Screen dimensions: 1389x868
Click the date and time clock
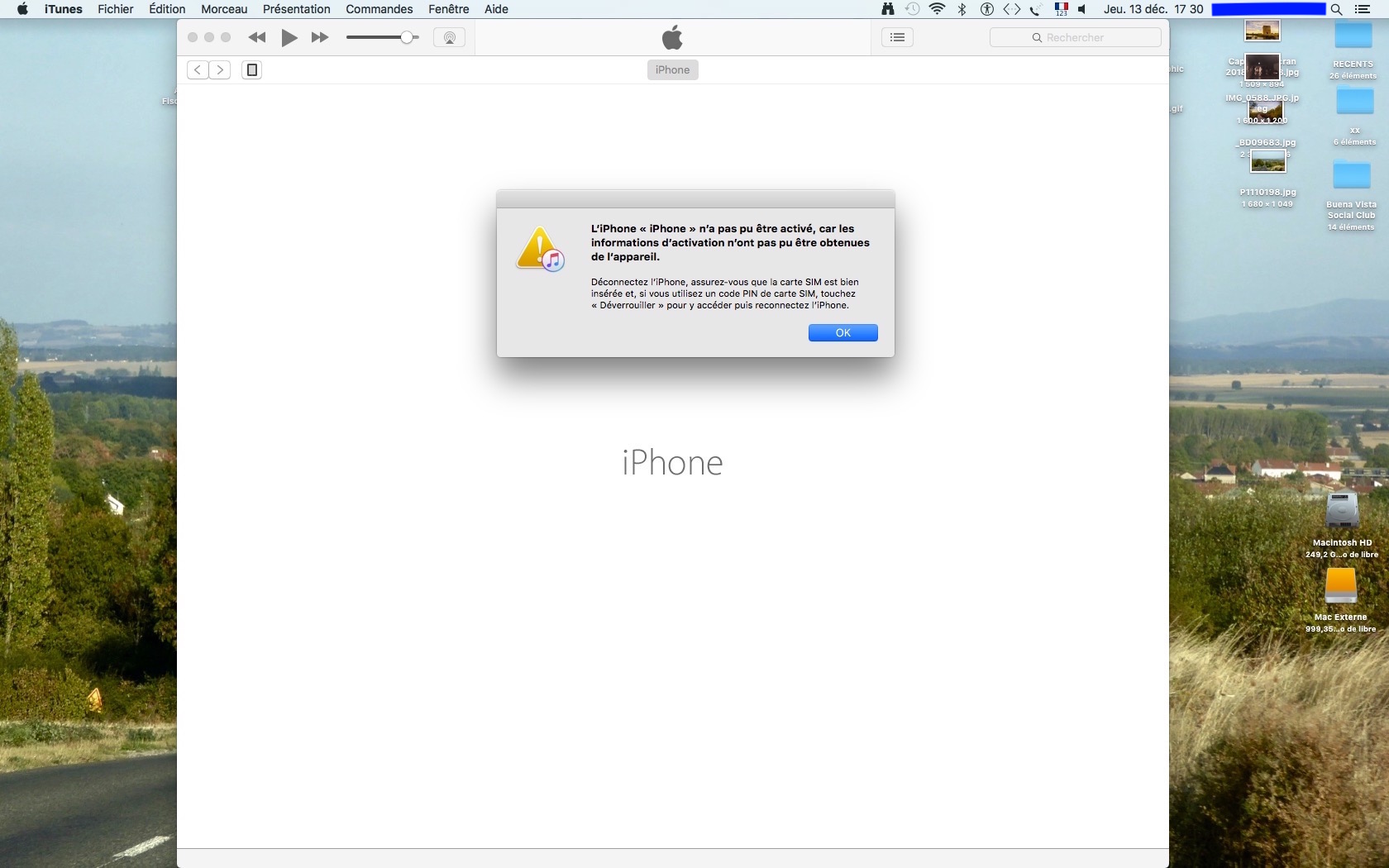tap(1153, 9)
